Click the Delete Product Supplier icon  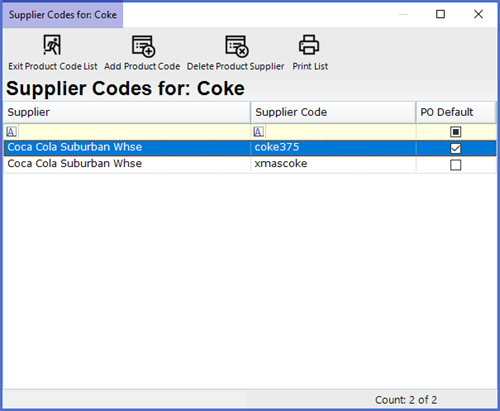tap(237, 46)
